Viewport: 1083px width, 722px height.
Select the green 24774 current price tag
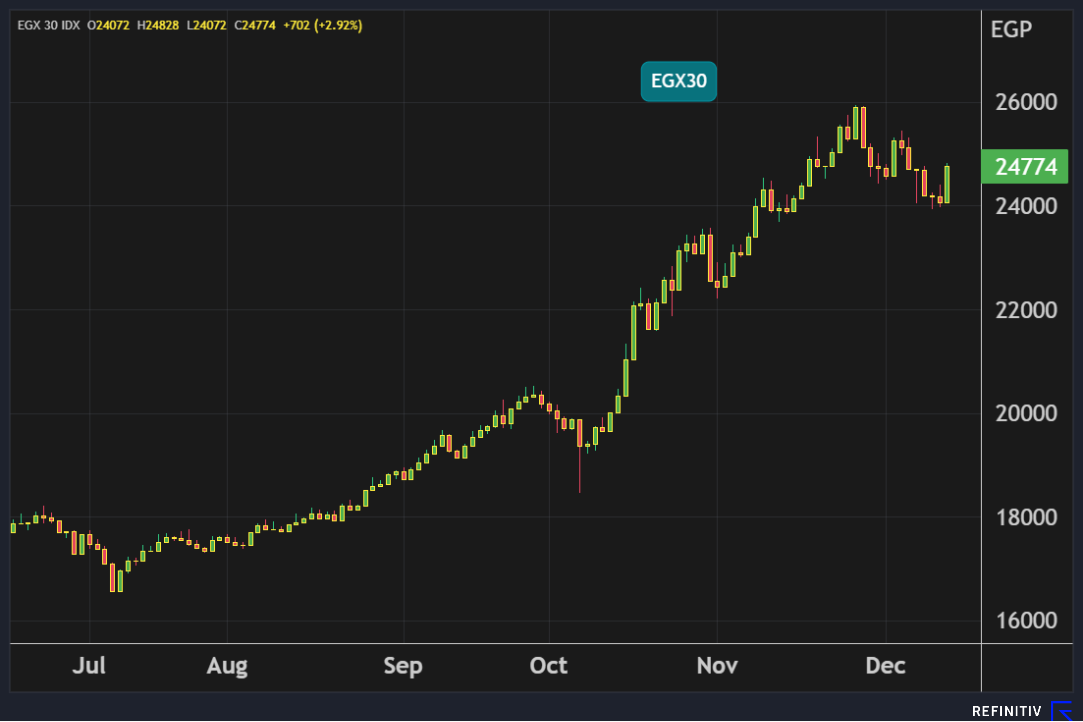[x=1026, y=167]
